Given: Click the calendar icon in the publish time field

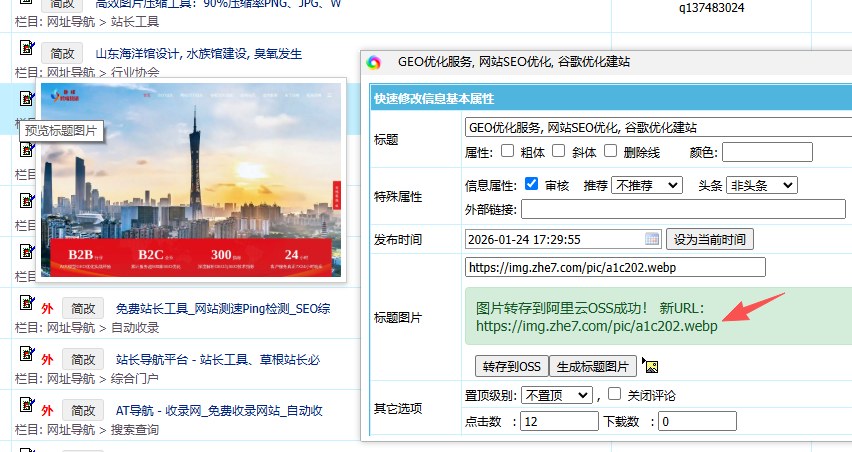Looking at the screenshot, I should point(652,239).
